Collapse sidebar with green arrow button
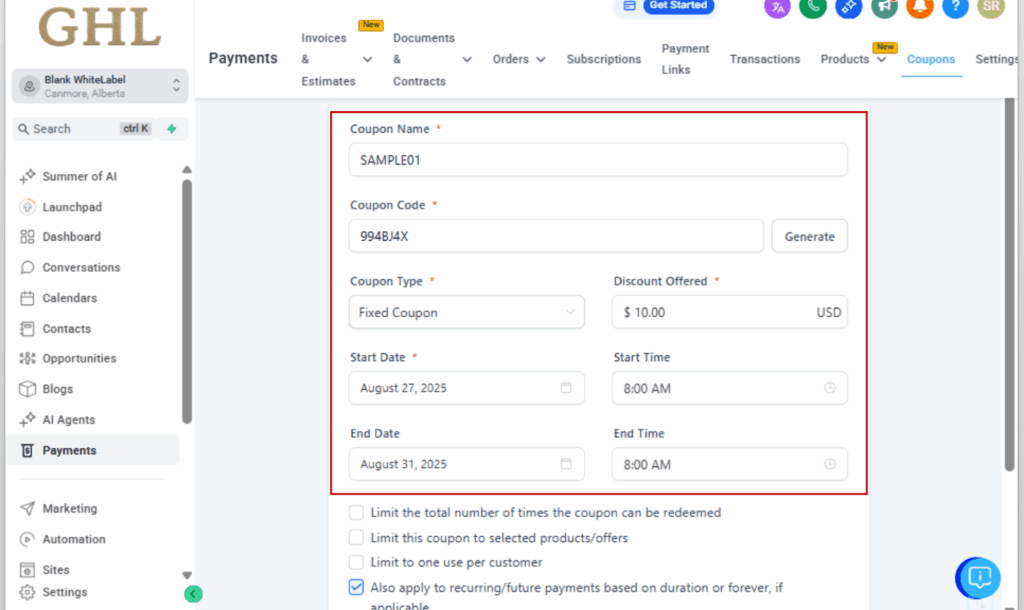The width and height of the screenshot is (1024, 610). [193, 594]
